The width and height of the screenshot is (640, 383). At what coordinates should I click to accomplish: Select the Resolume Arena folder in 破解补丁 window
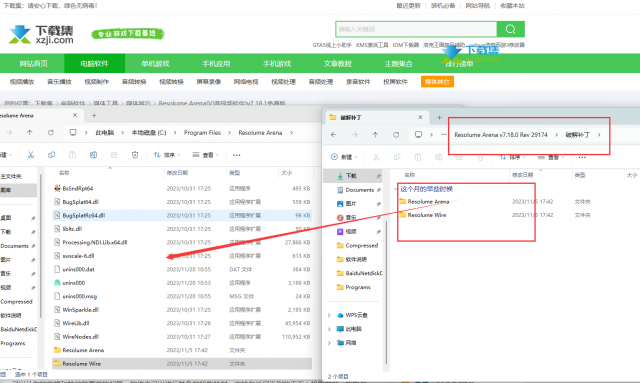point(428,201)
